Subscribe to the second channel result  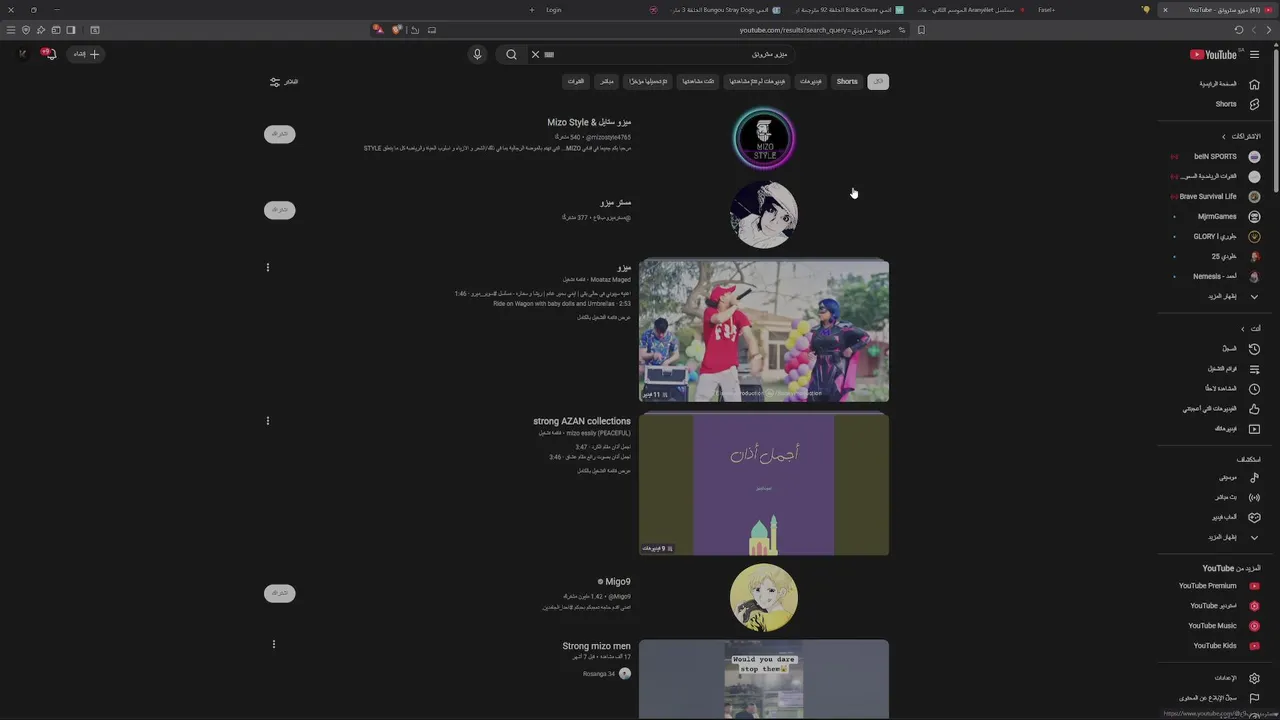(279, 210)
